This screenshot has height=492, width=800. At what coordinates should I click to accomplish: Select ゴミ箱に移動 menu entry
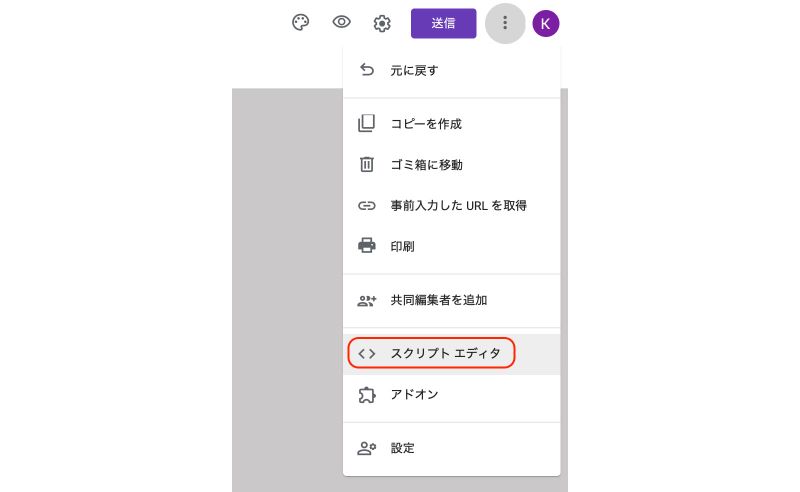pos(452,164)
